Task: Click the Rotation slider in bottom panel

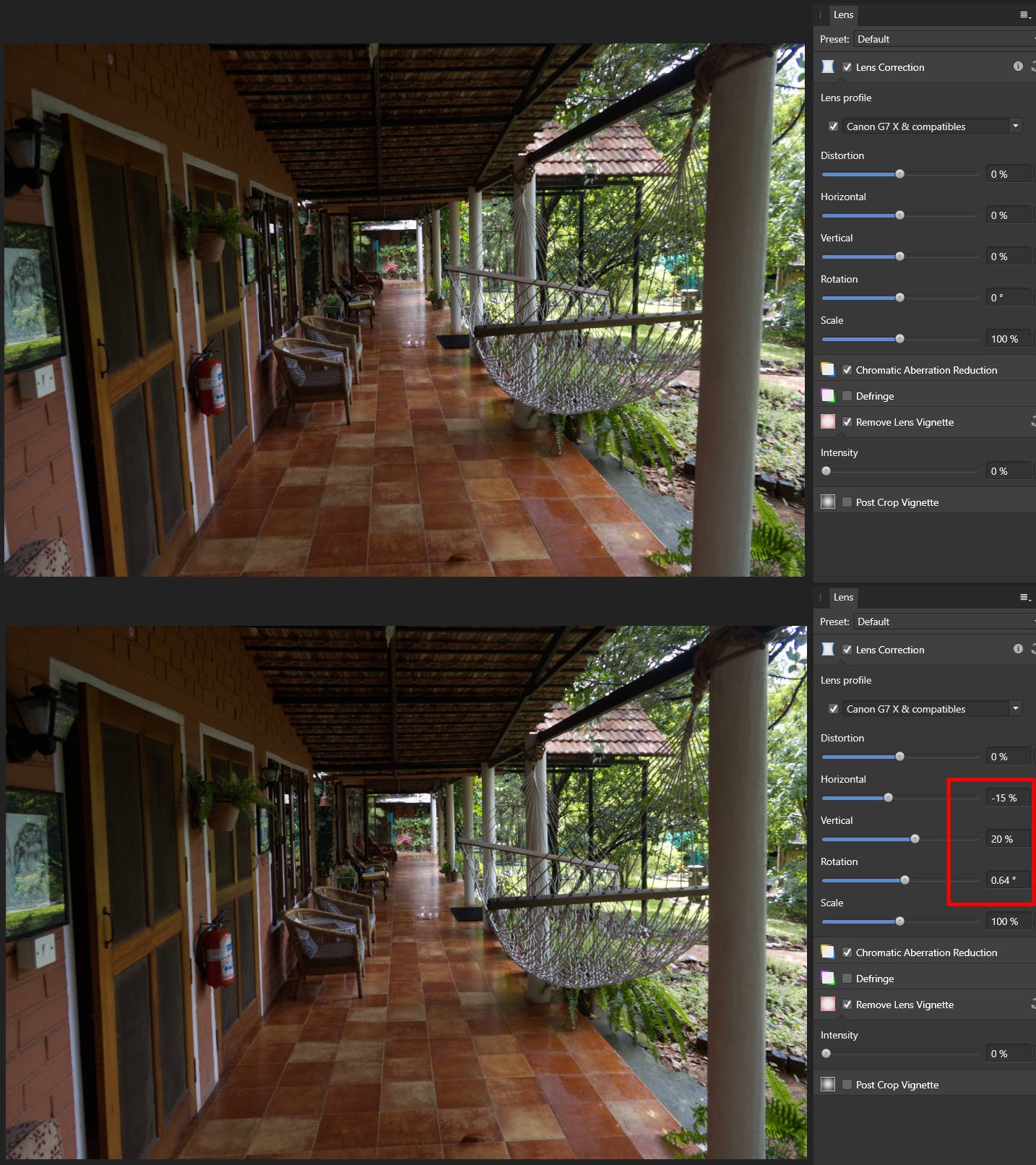Action: 900,880
